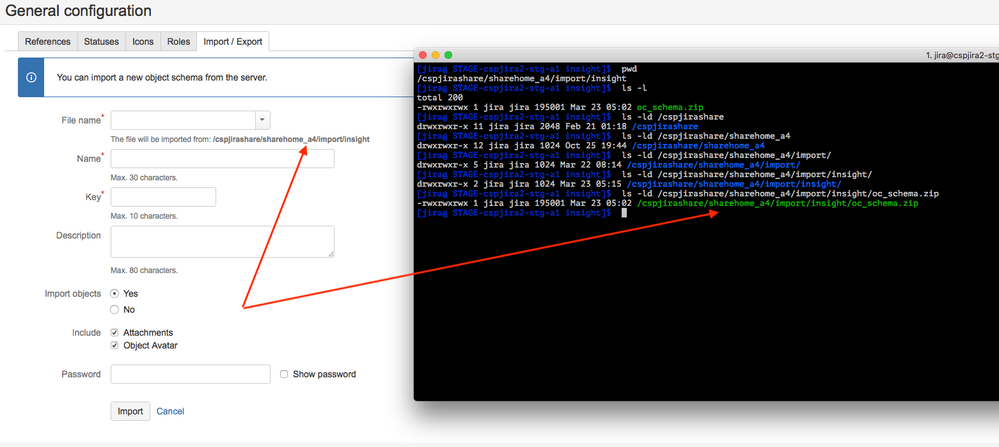Click the Password input field
Screen dimensions: 999x447
190,374
